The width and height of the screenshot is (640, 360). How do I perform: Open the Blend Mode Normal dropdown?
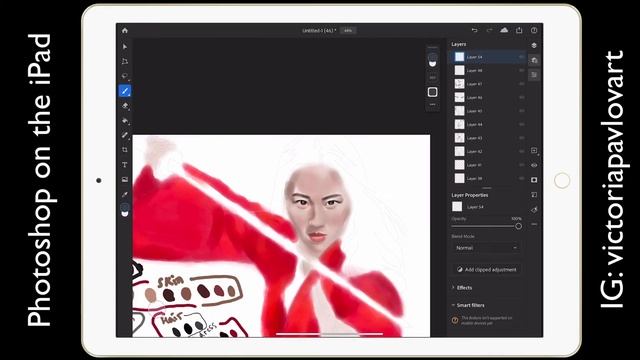tap(486, 248)
